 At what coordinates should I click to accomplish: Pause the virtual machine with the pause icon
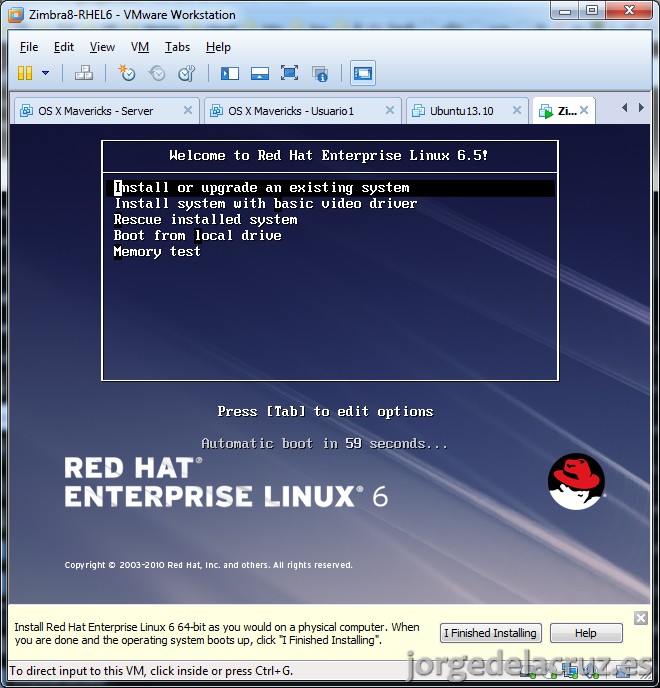tap(25, 73)
